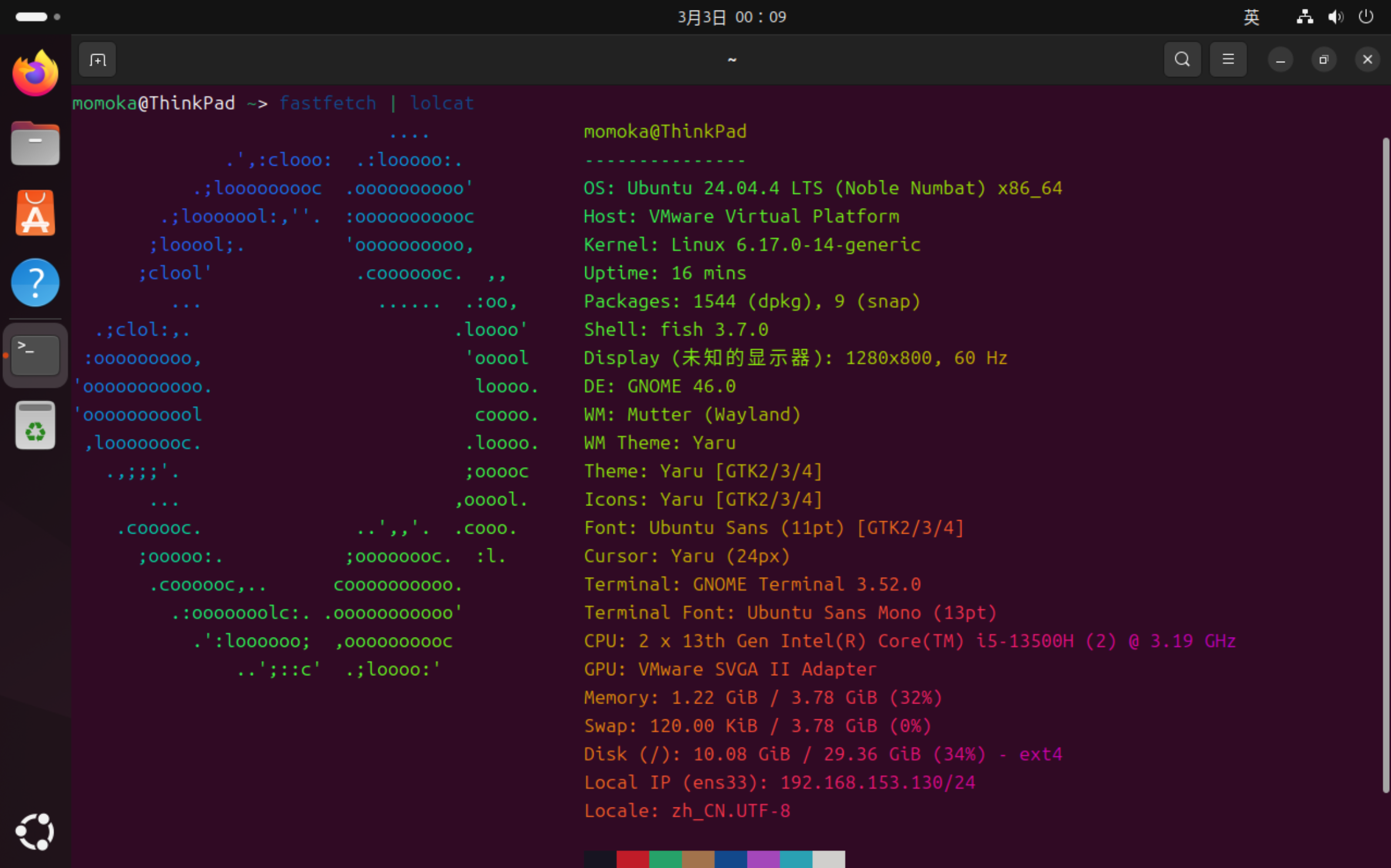This screenshot has width=1391, height=868.
Task: Click the fastfetch command text in prompt
Action: [328, 103]
